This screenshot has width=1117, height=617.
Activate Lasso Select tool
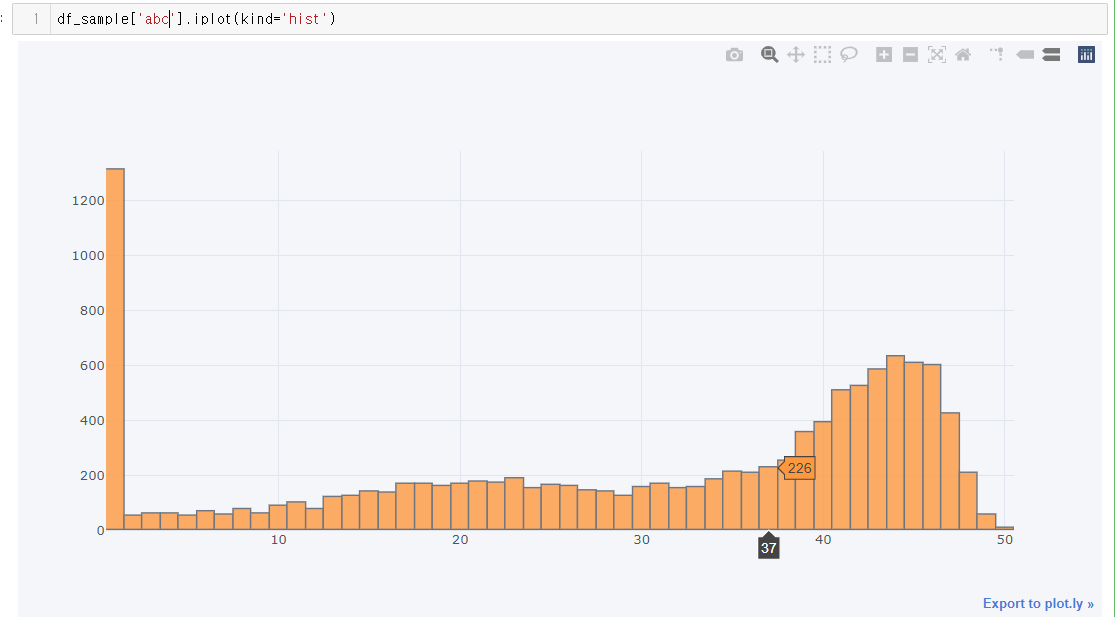[x=848, y=55]
